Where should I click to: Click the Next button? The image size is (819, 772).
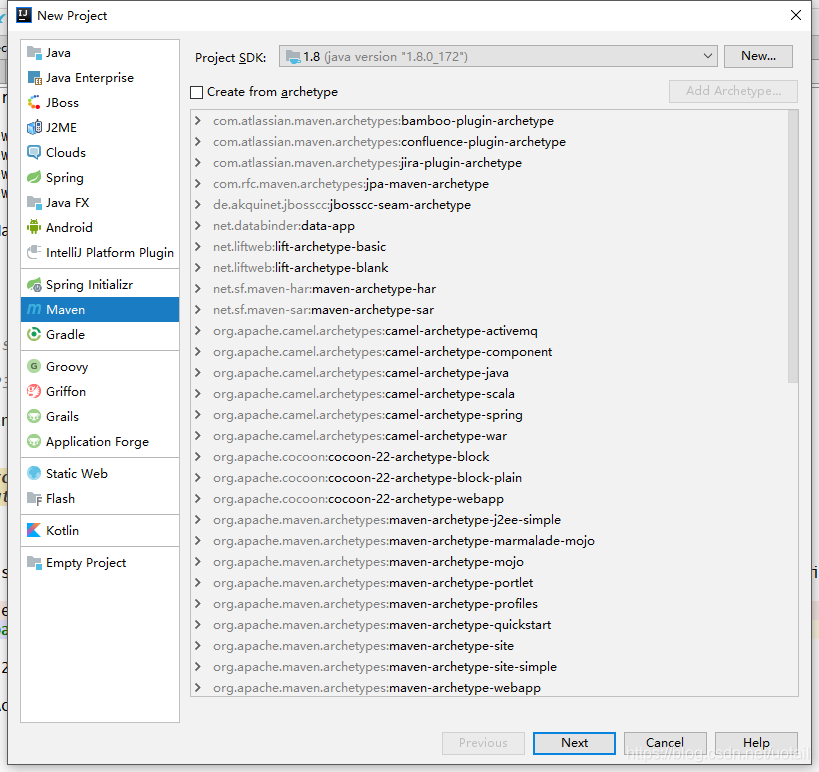(574, 743)
